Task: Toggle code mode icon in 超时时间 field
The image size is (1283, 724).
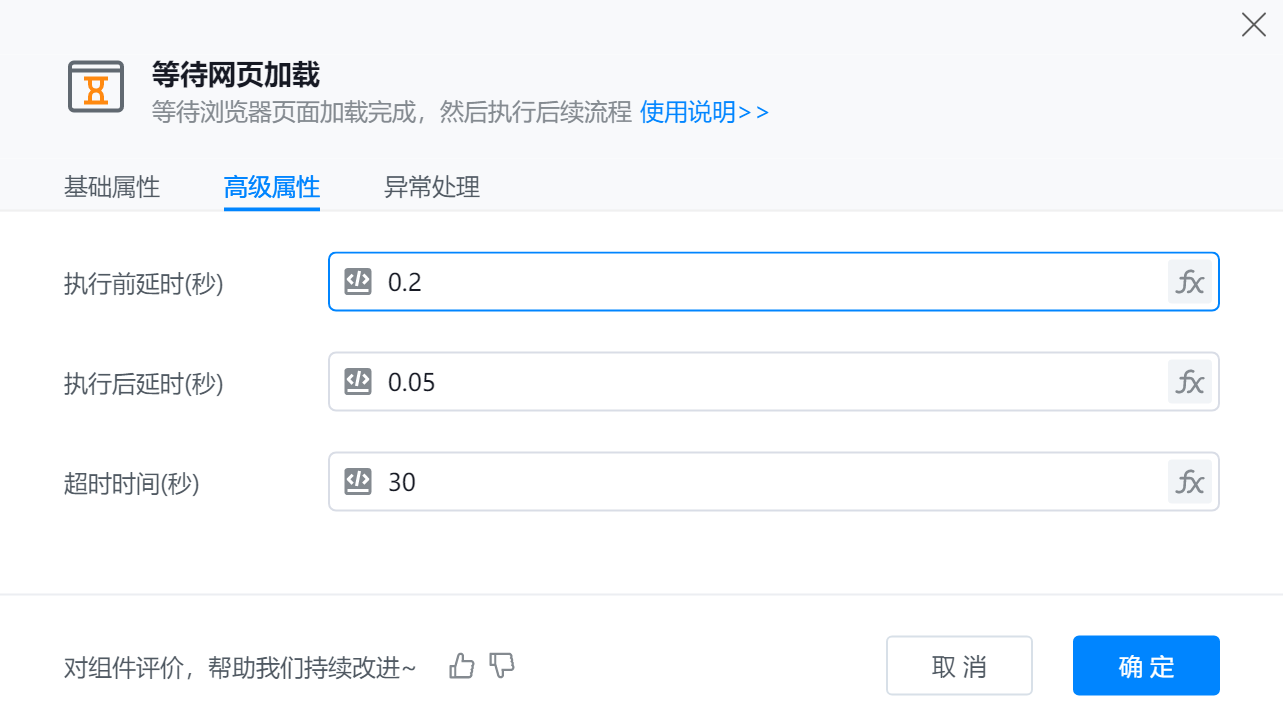Action: click(358, 482)
